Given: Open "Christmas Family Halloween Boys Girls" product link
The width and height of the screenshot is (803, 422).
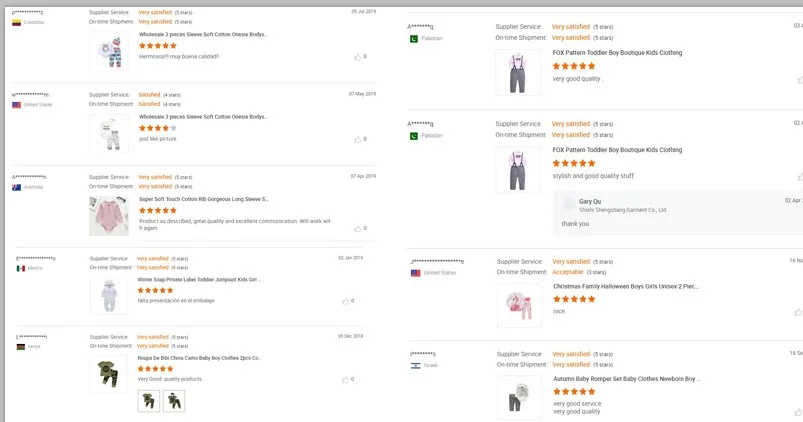Looking at the screenshot, I should 626,286.
